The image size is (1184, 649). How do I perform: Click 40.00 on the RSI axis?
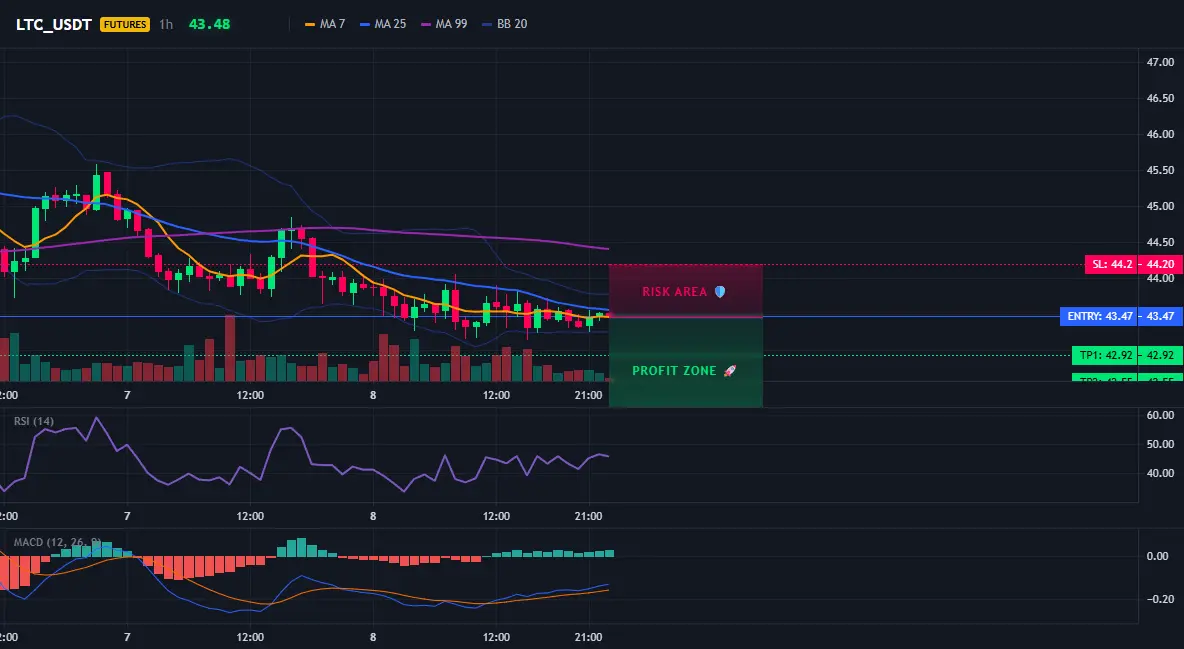[x=1160, y=473]
